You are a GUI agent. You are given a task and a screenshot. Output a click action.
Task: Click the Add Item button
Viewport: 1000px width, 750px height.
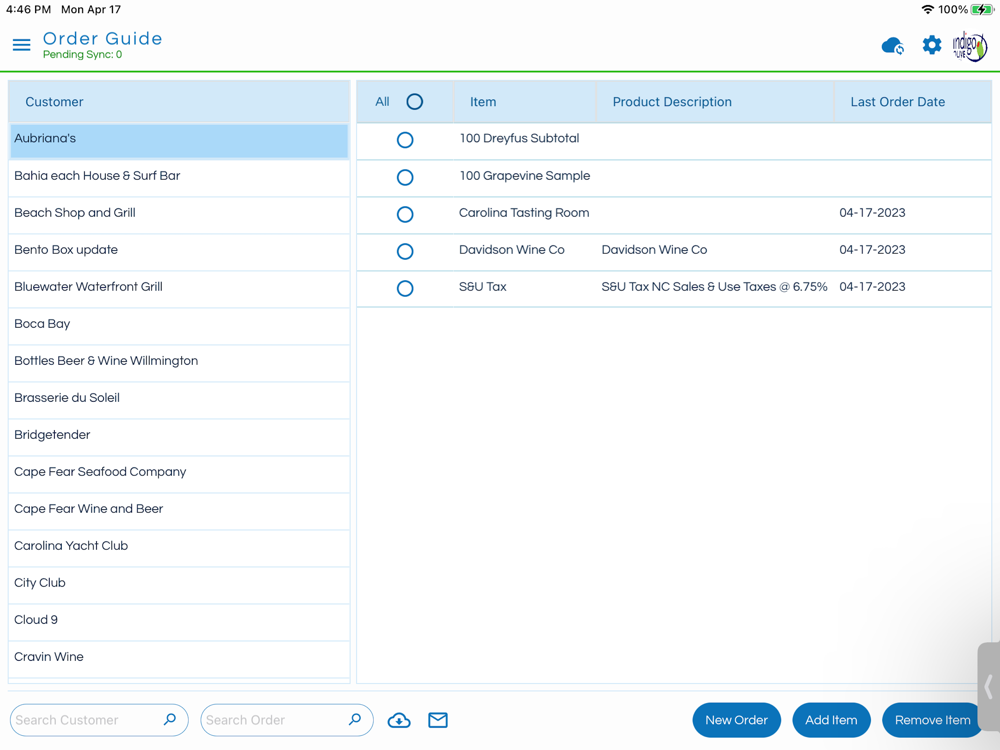[x=831, y=720]
